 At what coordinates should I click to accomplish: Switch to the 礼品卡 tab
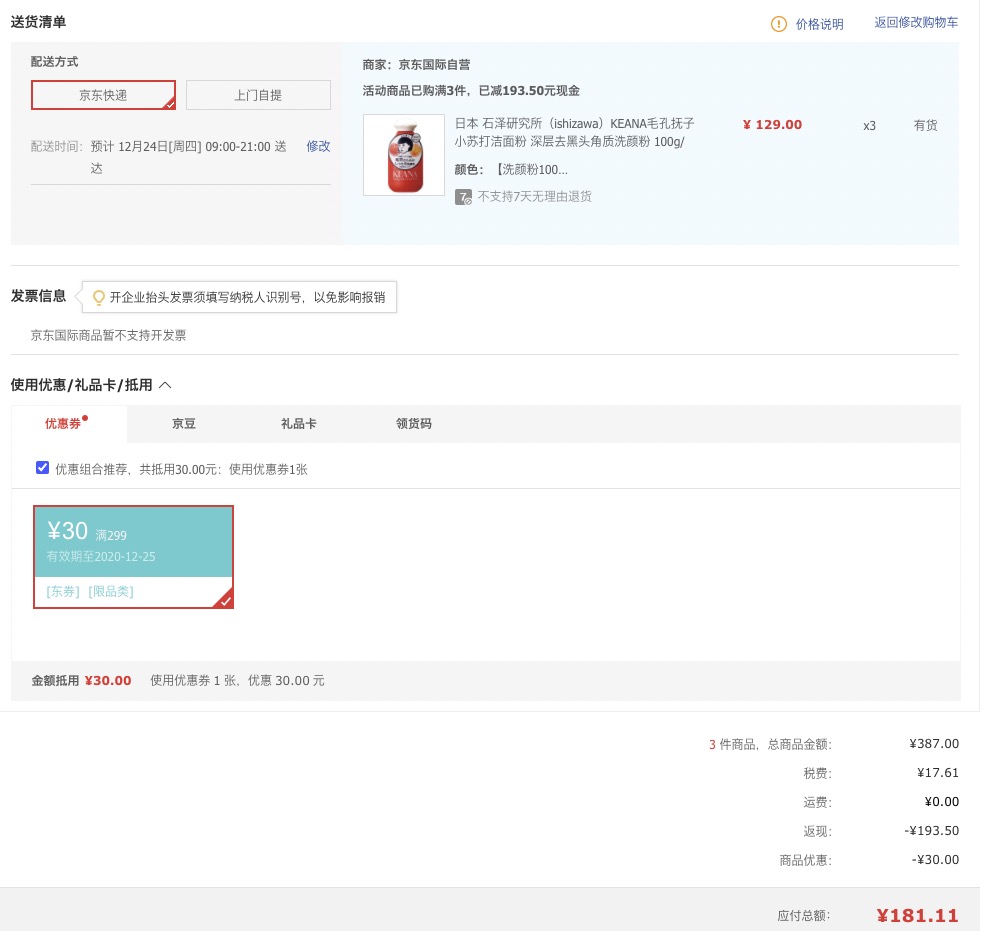click(x=299, y=424)
